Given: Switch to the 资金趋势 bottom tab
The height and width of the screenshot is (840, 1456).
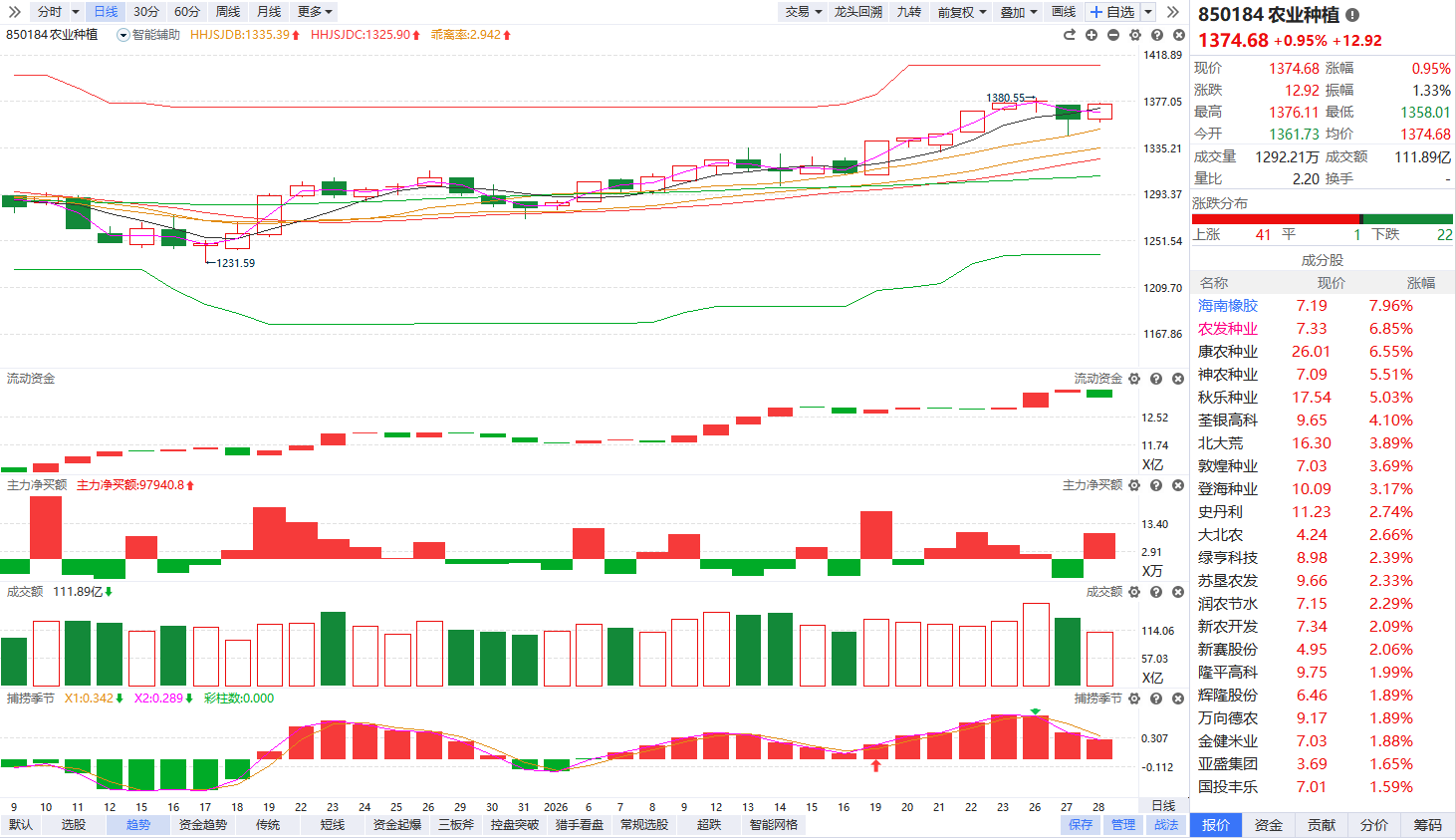Looking at the screenshot, I should [x=203, y=825].
